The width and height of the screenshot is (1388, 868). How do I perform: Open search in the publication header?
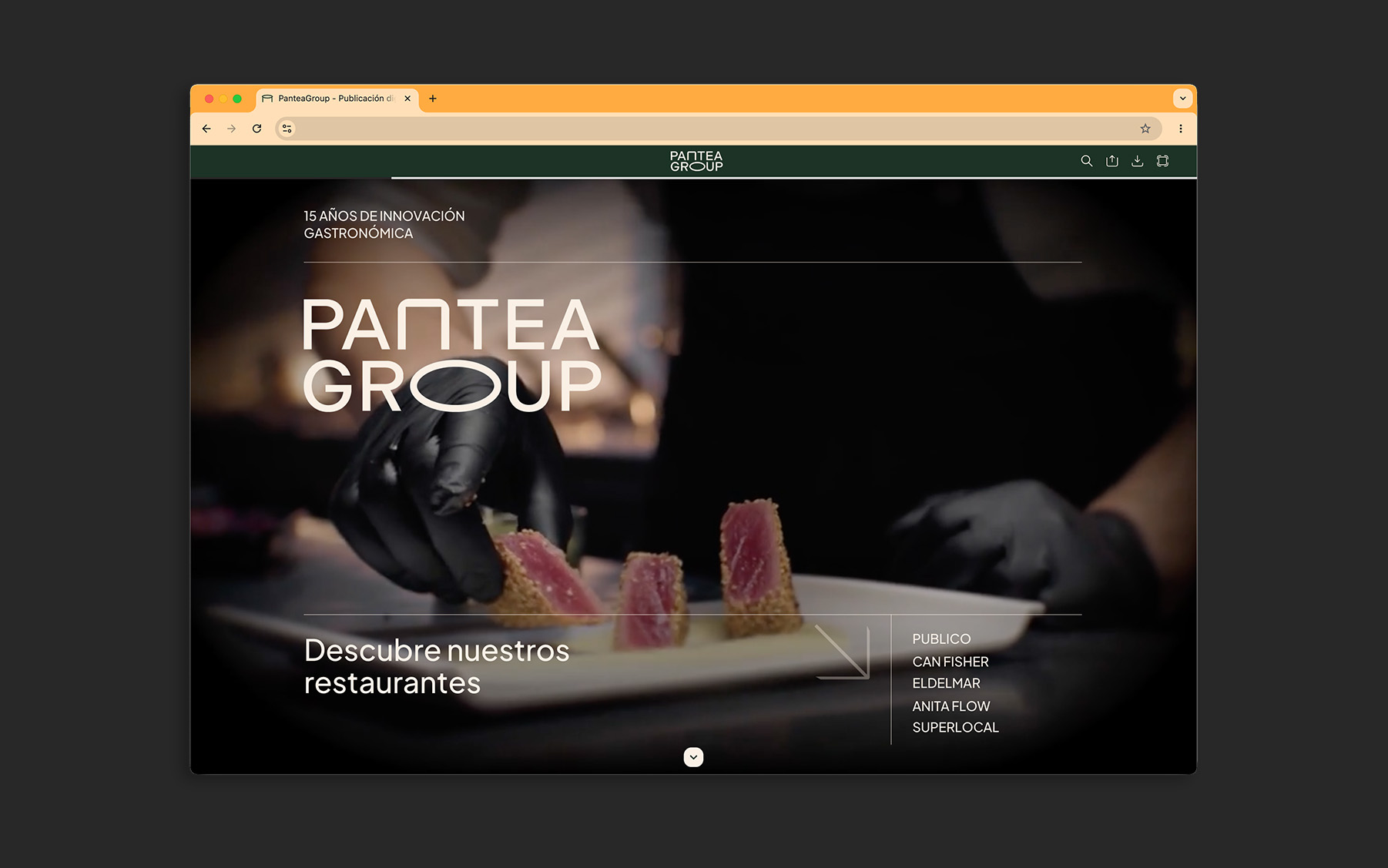(x=1087, y=161)
